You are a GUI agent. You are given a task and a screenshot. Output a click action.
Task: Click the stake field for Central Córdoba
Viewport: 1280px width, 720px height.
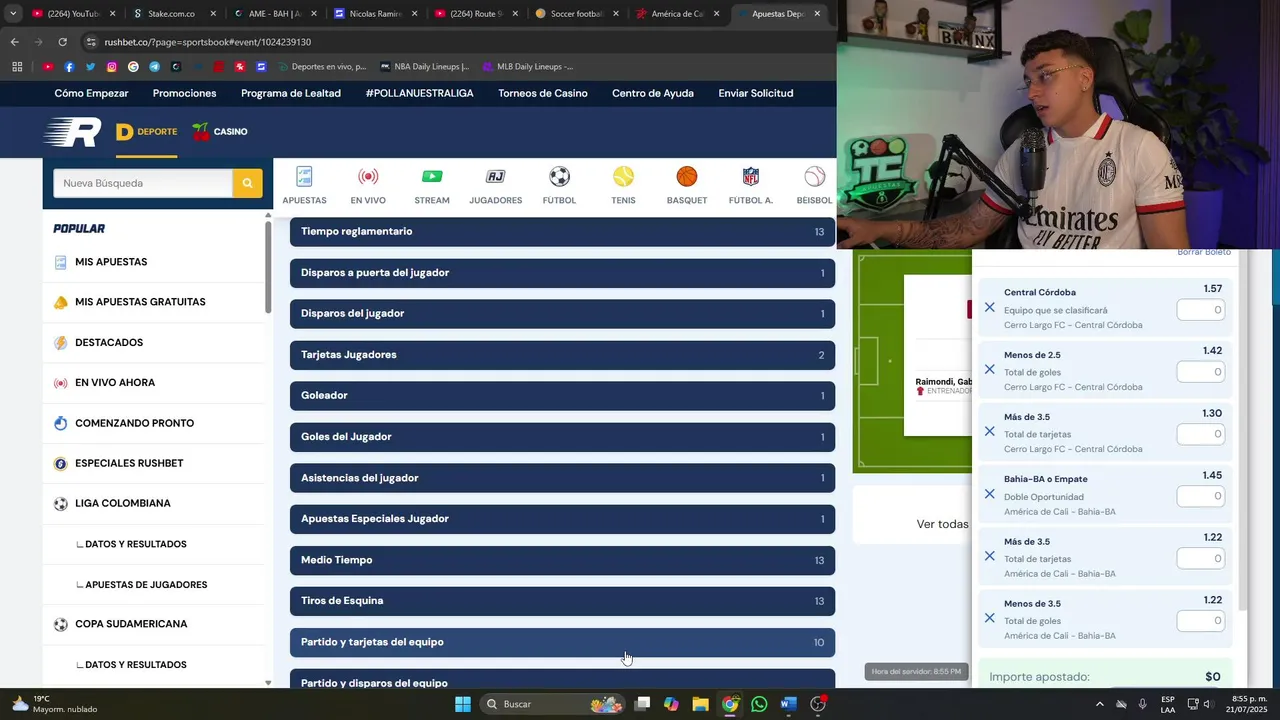point(1200,310)
